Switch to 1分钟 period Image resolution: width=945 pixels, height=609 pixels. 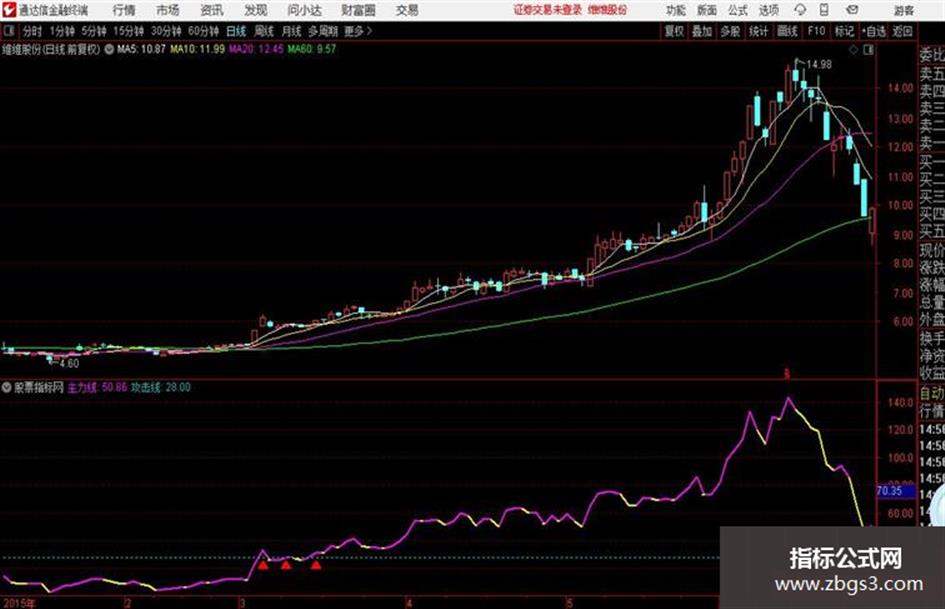pos(62,31)
